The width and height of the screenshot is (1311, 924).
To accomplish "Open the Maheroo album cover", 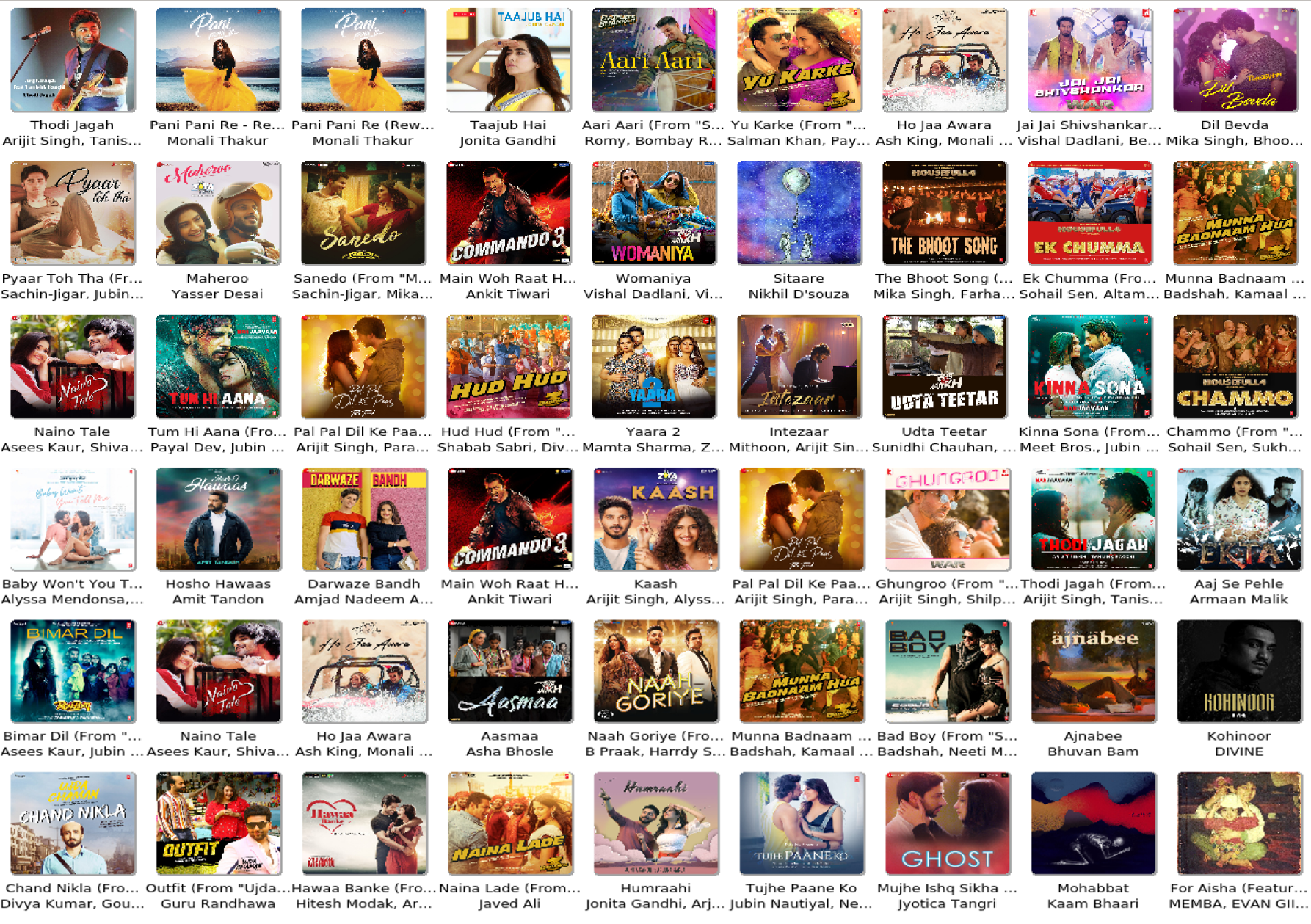I will pos(217,214).
